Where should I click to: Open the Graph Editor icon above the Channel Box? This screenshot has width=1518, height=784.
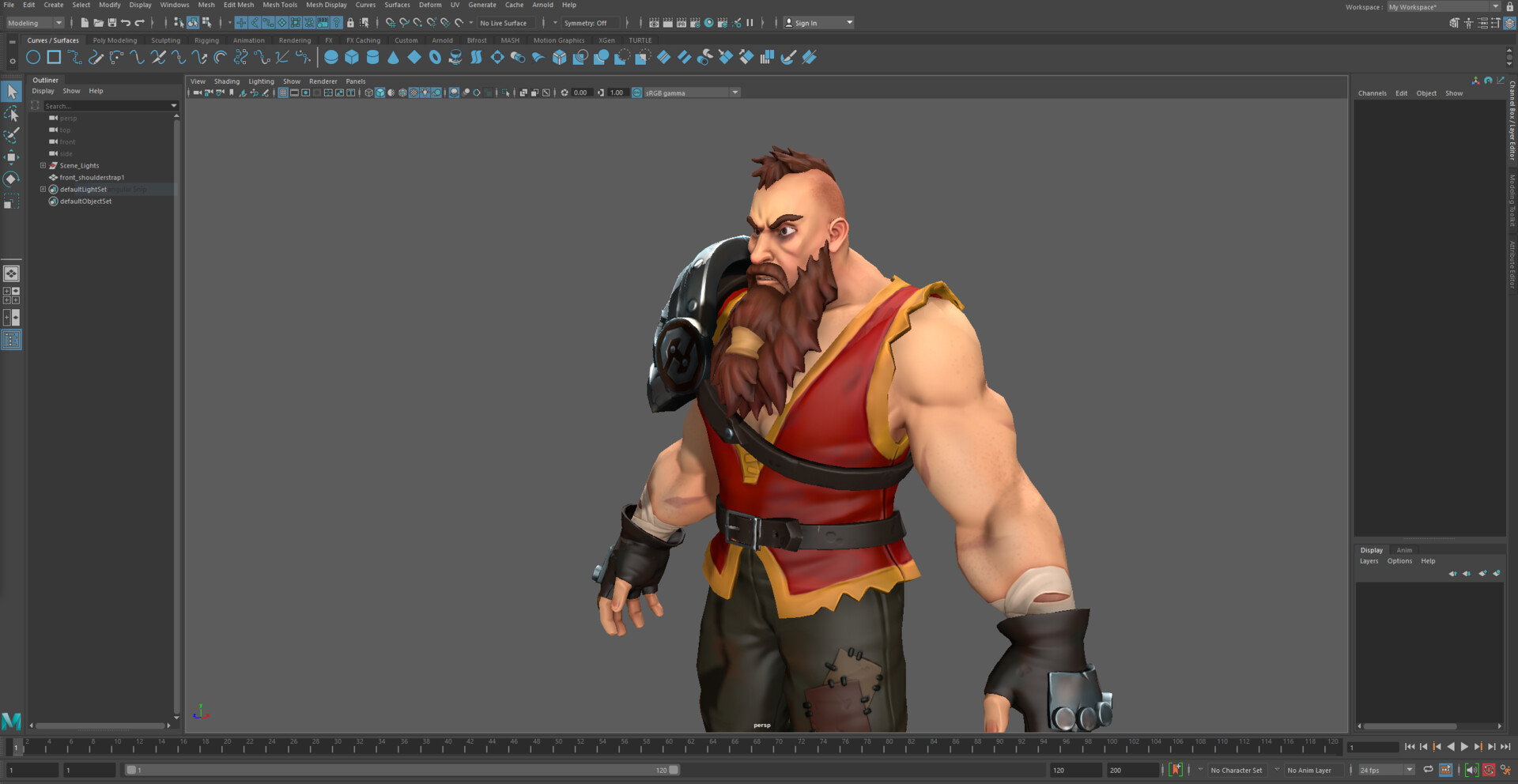pos(1501,80)
